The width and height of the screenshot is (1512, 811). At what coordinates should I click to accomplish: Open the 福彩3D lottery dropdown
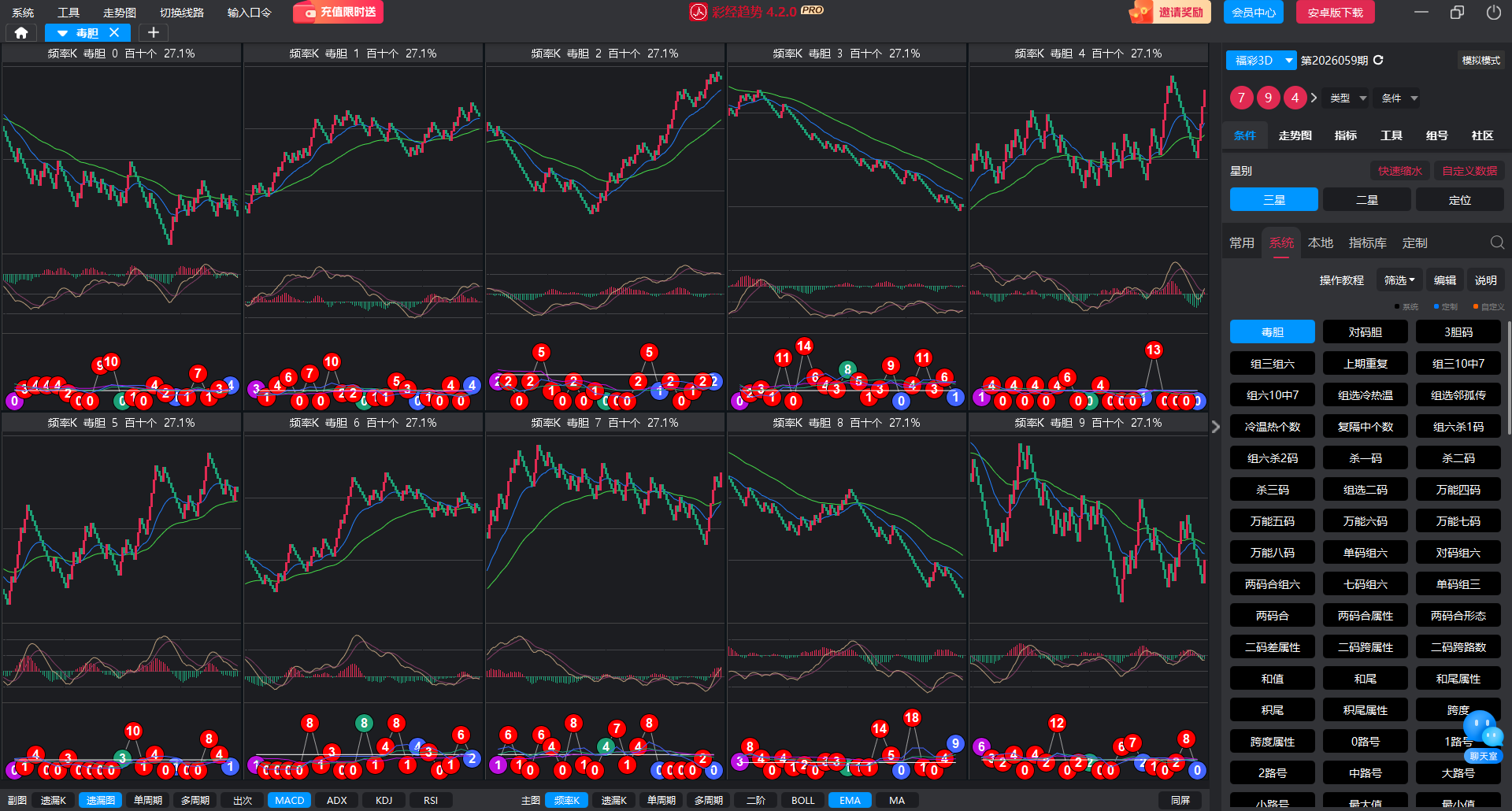[x=1262, y=61]
